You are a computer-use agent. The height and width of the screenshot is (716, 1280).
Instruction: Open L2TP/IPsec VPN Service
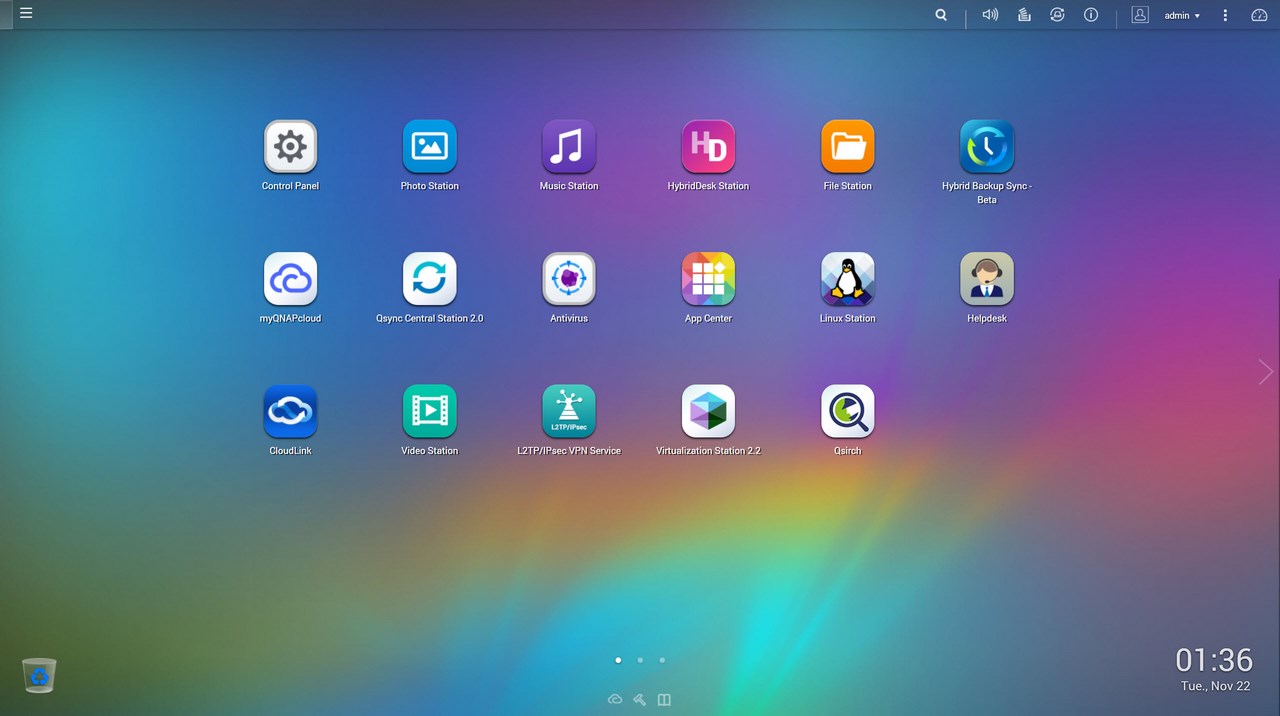[x=569, y=411]
